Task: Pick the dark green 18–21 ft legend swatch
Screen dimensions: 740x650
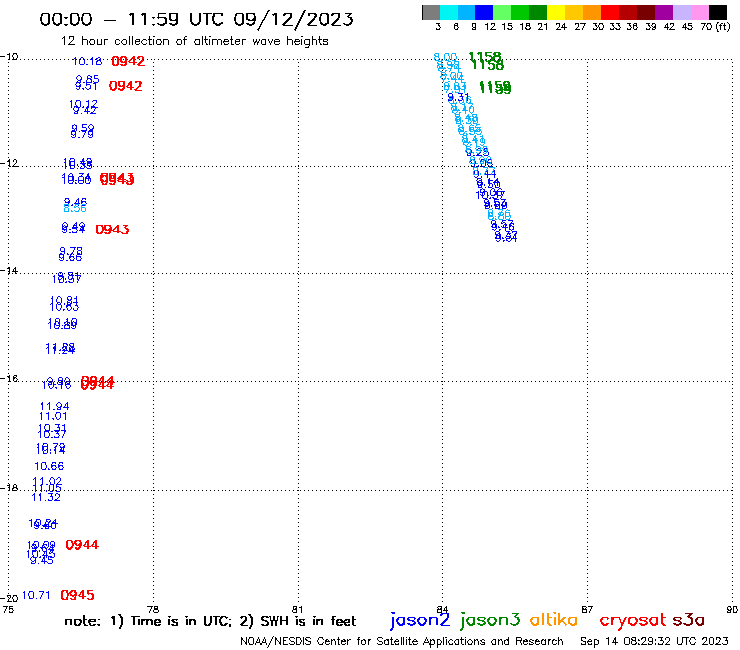Action: click(x=538, y=12)
